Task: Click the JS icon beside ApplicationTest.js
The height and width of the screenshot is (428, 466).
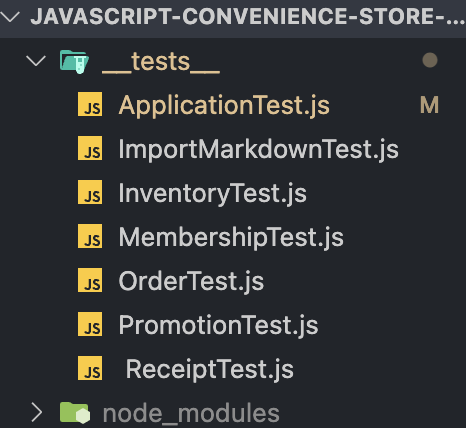Action: coord(90,104)
